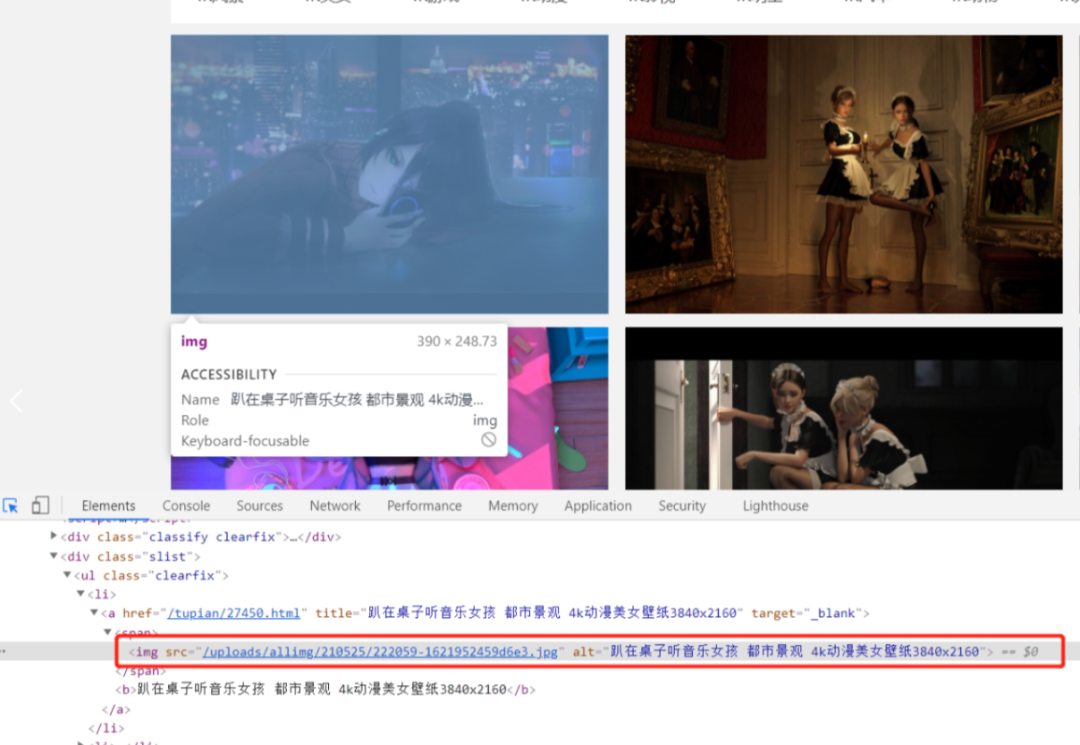The width and height of the screenshot is (1080, 745).
Task: Select the Memory tab
Action: pyautogui.click(x=512, y=505)
